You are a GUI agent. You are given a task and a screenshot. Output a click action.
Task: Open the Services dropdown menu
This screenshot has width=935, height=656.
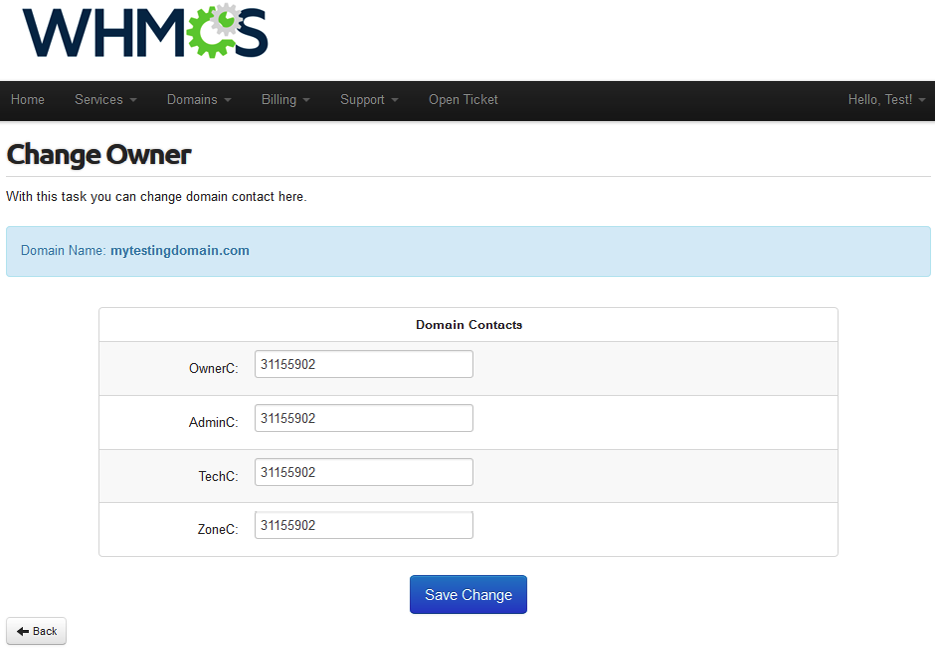click(106, 100)
